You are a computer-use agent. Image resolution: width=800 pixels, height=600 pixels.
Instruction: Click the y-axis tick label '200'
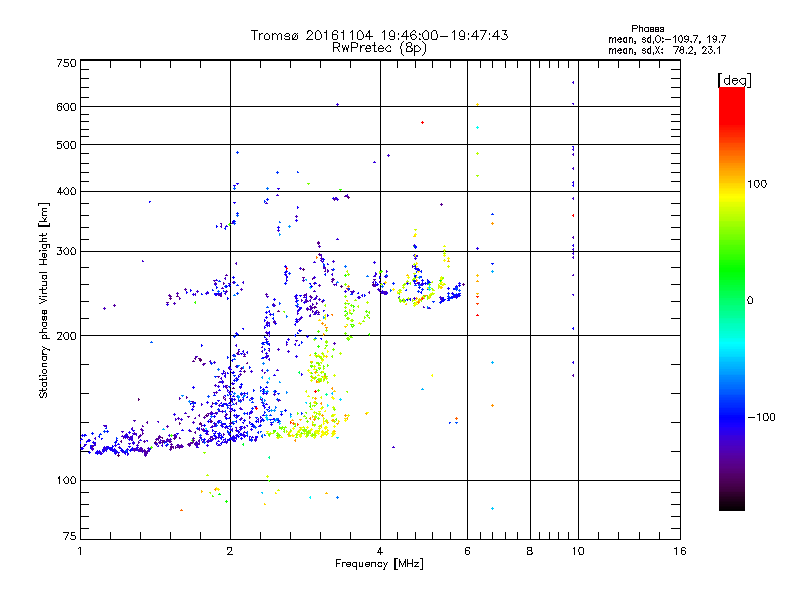click(x=66, y=336)
